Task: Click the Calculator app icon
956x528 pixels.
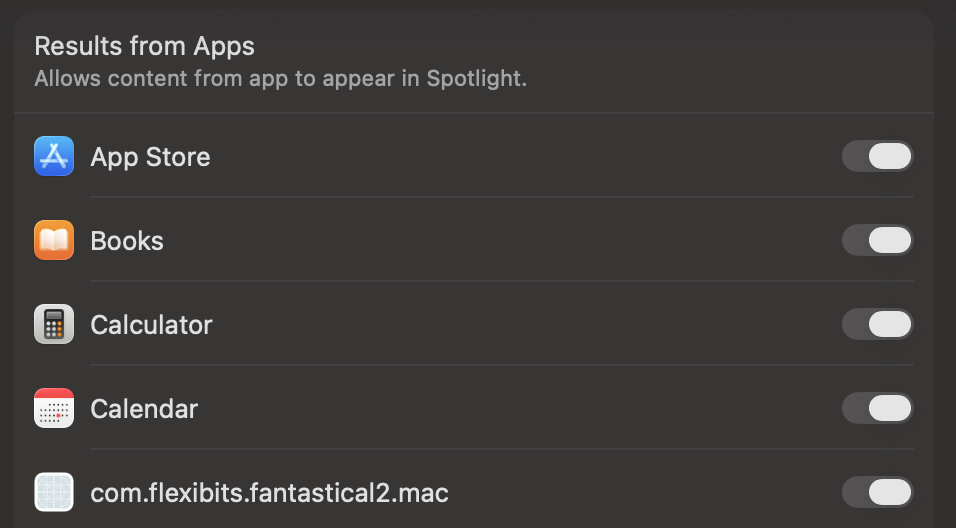Action: (54, 325)
